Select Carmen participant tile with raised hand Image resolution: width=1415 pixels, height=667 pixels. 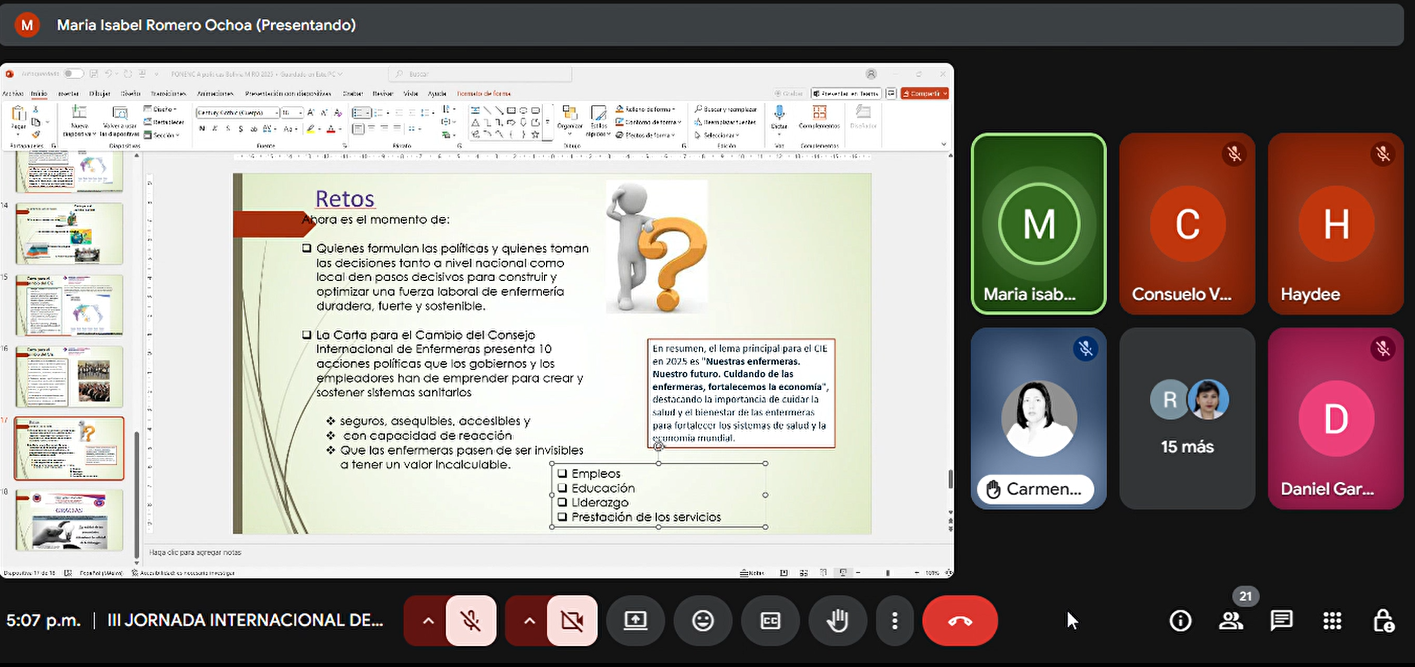point(1039,419)
